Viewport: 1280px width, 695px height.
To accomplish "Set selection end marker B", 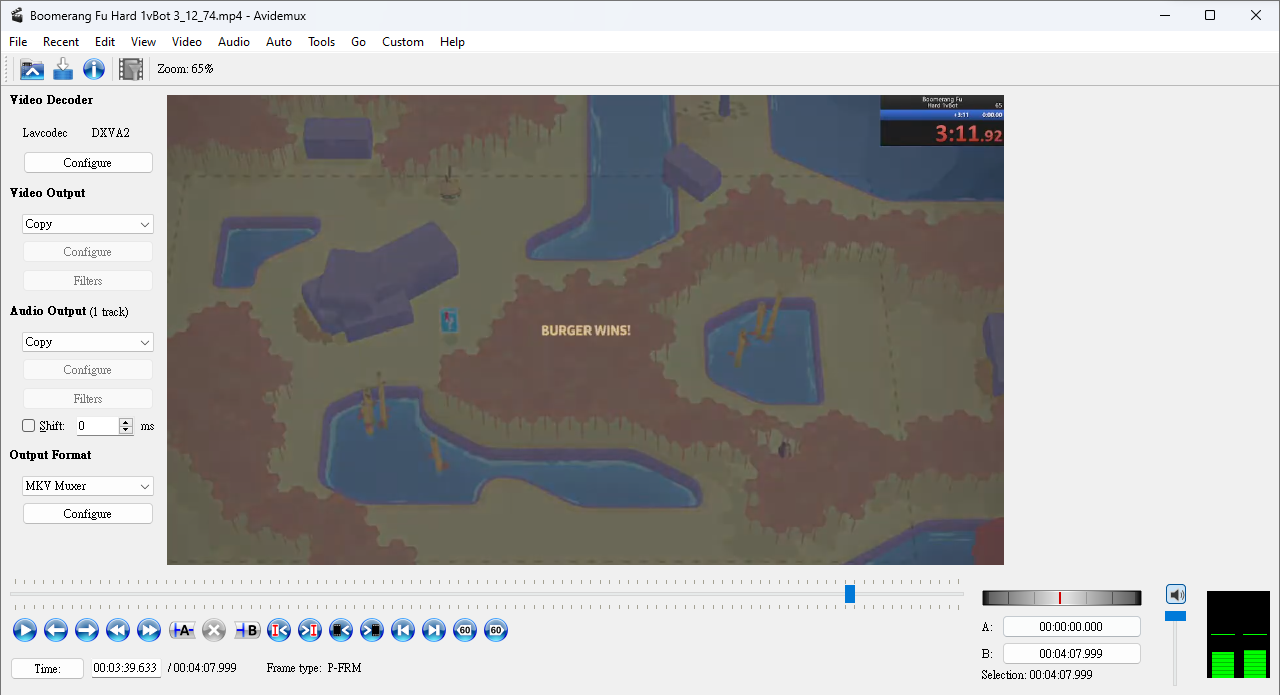I will (247, 630).
